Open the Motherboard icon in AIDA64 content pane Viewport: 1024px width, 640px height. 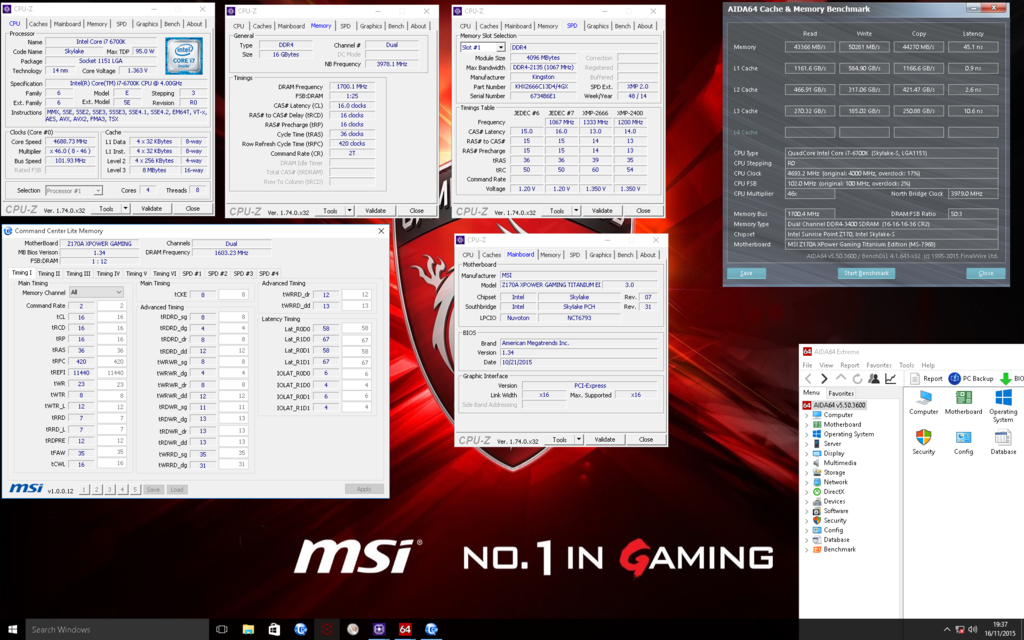click(x=963, y=402)
